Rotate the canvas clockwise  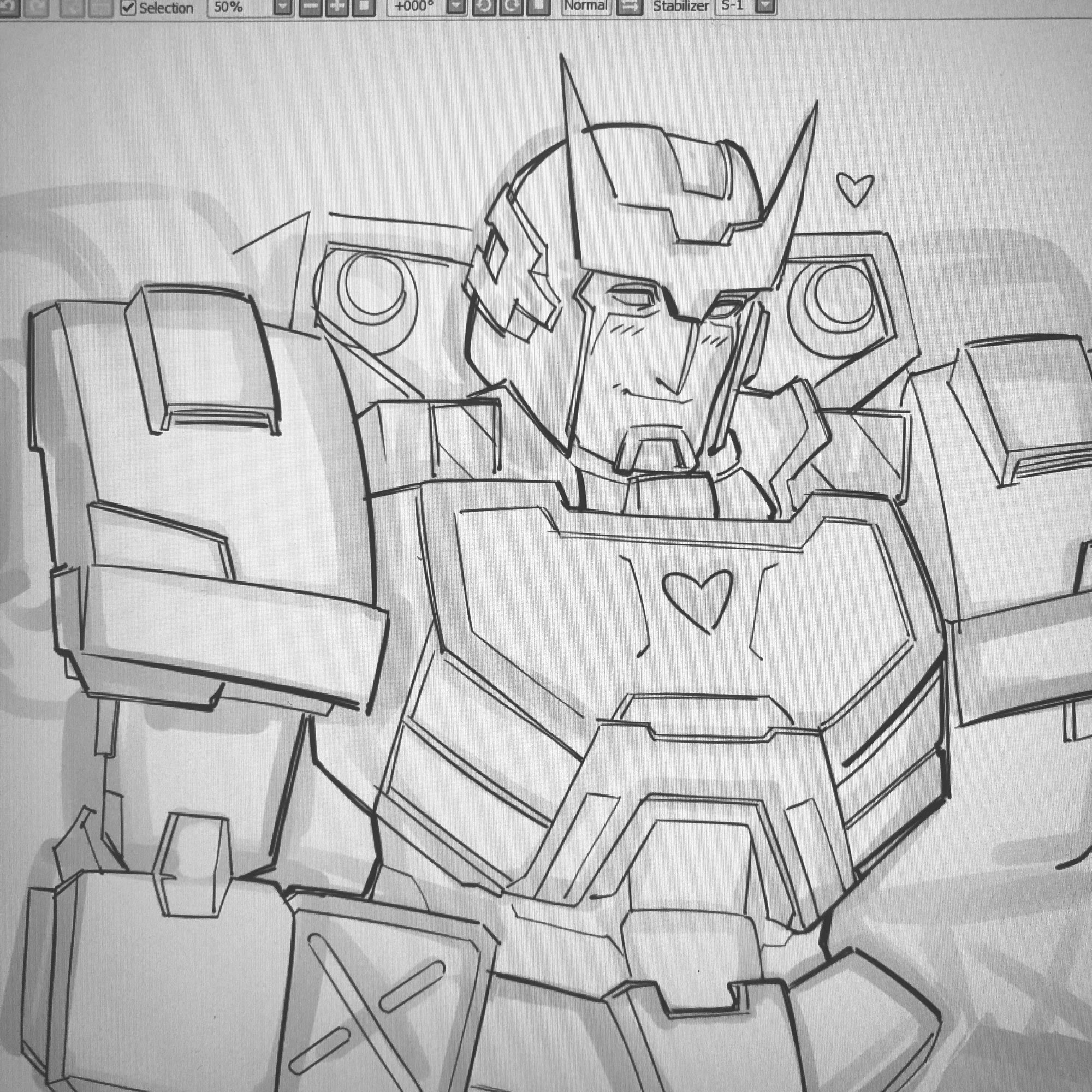(512, 7)
